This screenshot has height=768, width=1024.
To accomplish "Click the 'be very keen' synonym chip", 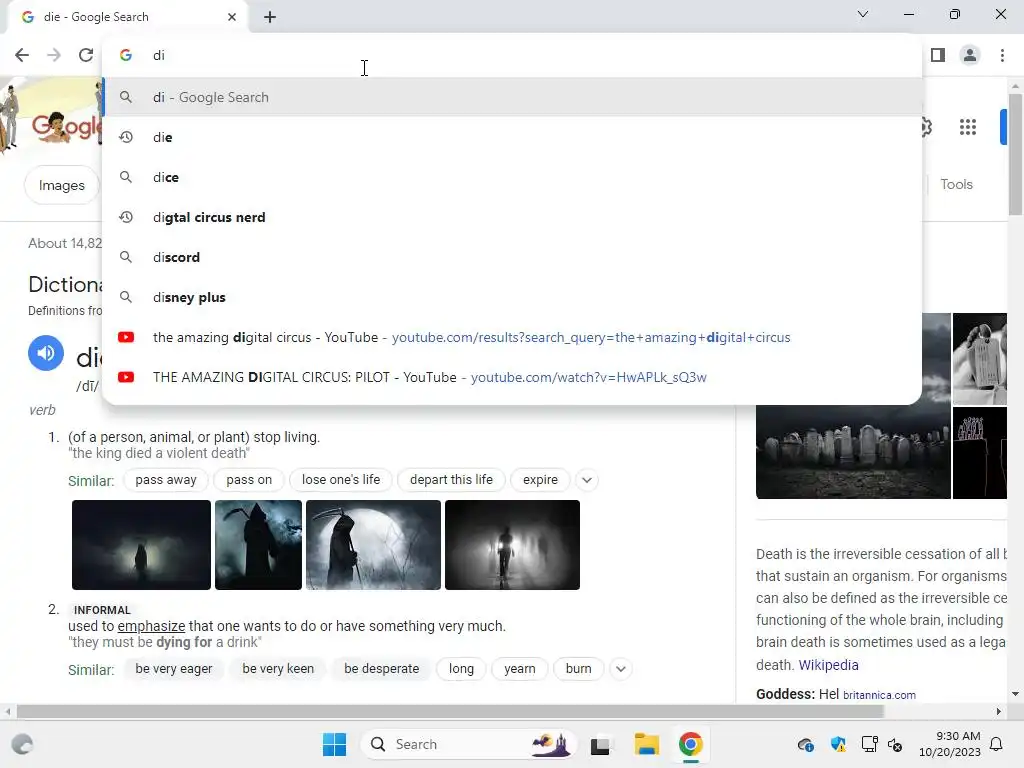I will 278,669.
